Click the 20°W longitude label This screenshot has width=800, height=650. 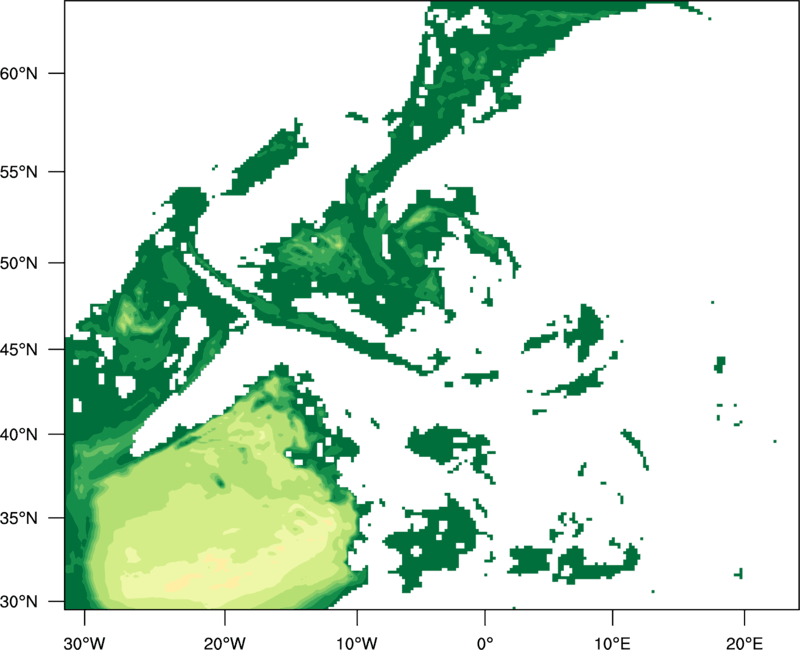coord(225,643)
